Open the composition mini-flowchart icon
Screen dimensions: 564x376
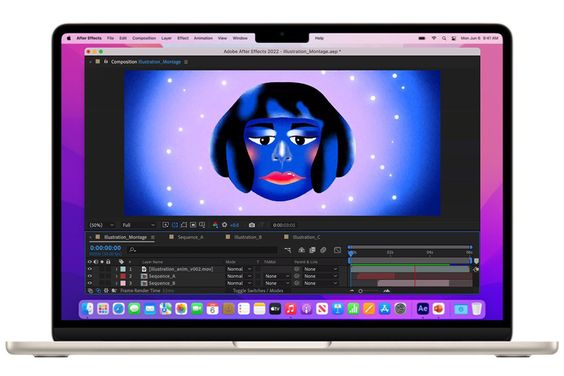click(287, 250)
